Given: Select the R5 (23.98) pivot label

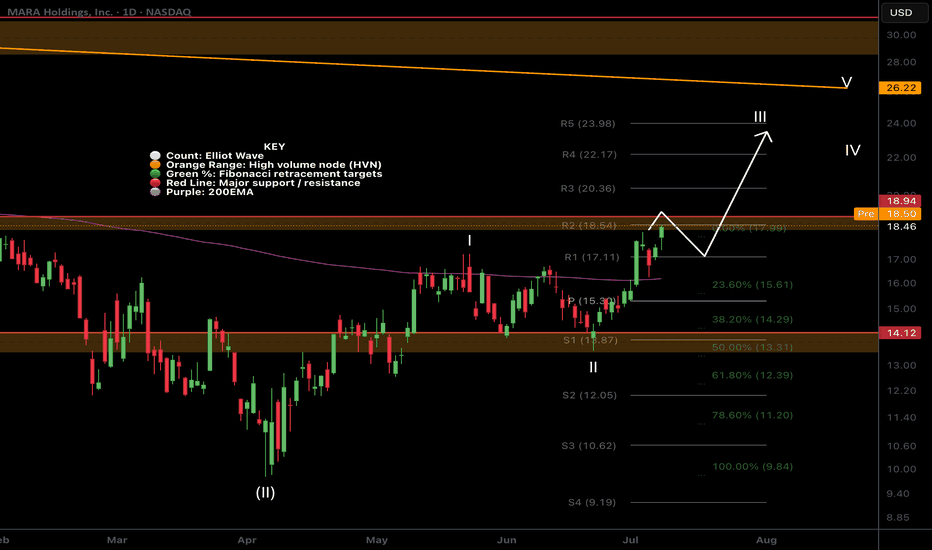Looking at the screenshot, I should [588, 124].
